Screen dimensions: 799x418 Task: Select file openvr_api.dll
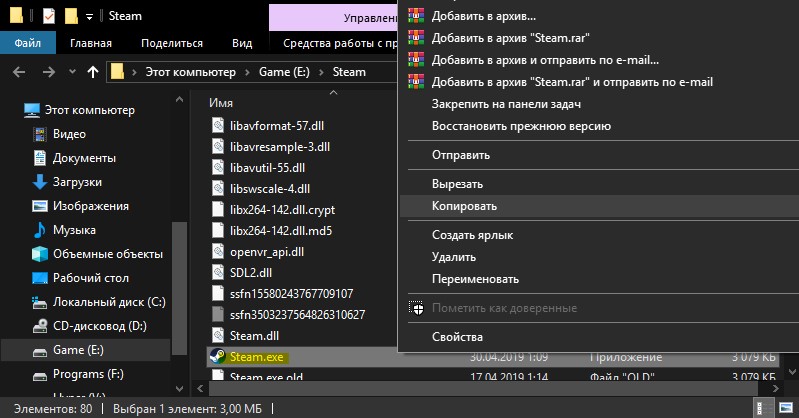click(x=267, y=252)
